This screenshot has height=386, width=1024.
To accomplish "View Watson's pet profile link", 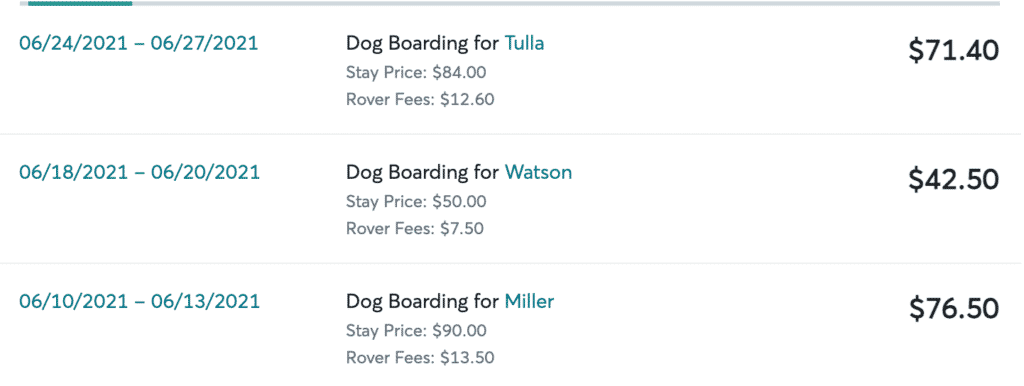I will pyautogui.click(x=538, y=172).
